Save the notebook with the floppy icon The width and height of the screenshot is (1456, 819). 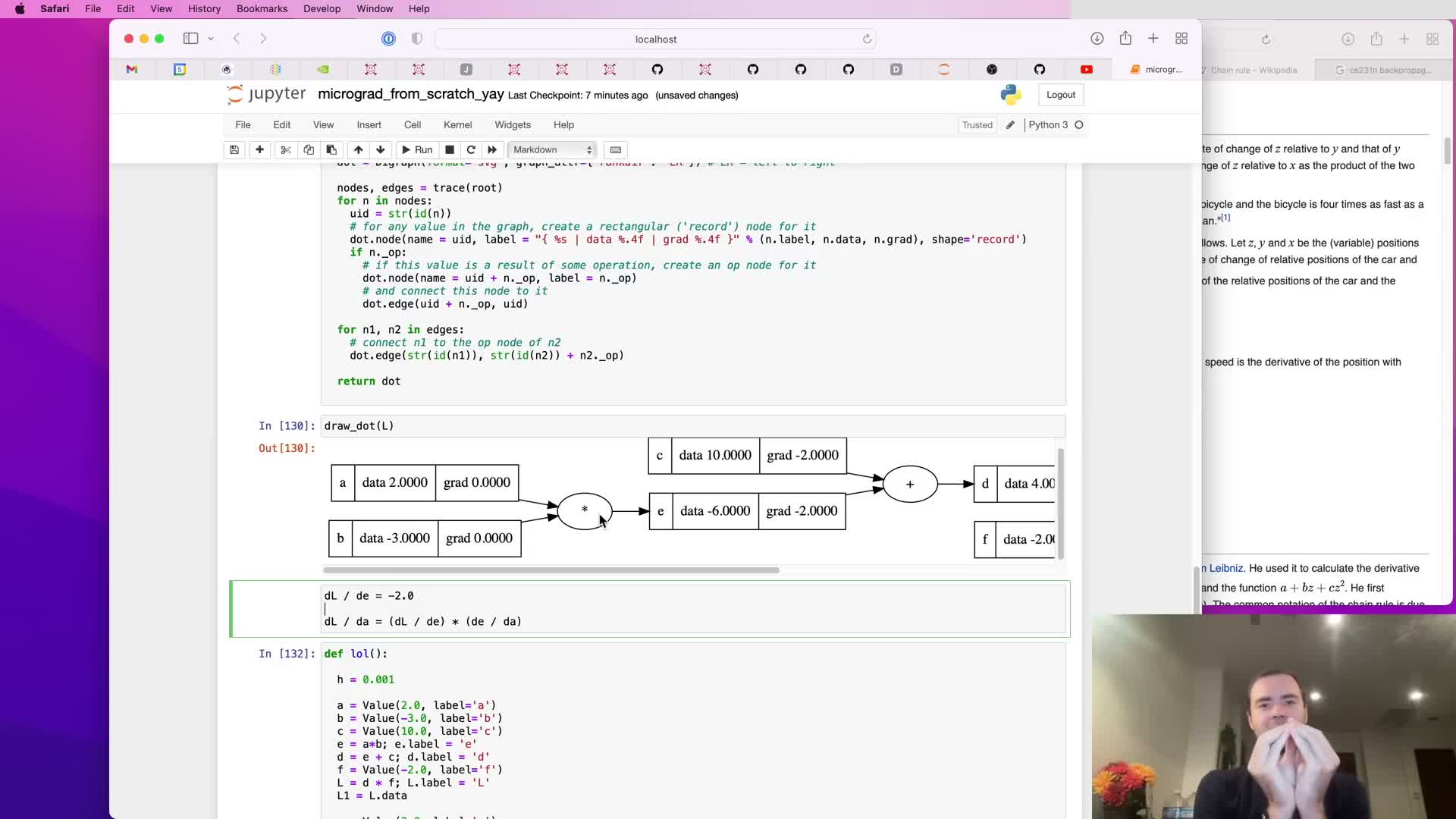click(x=234, y=149)
